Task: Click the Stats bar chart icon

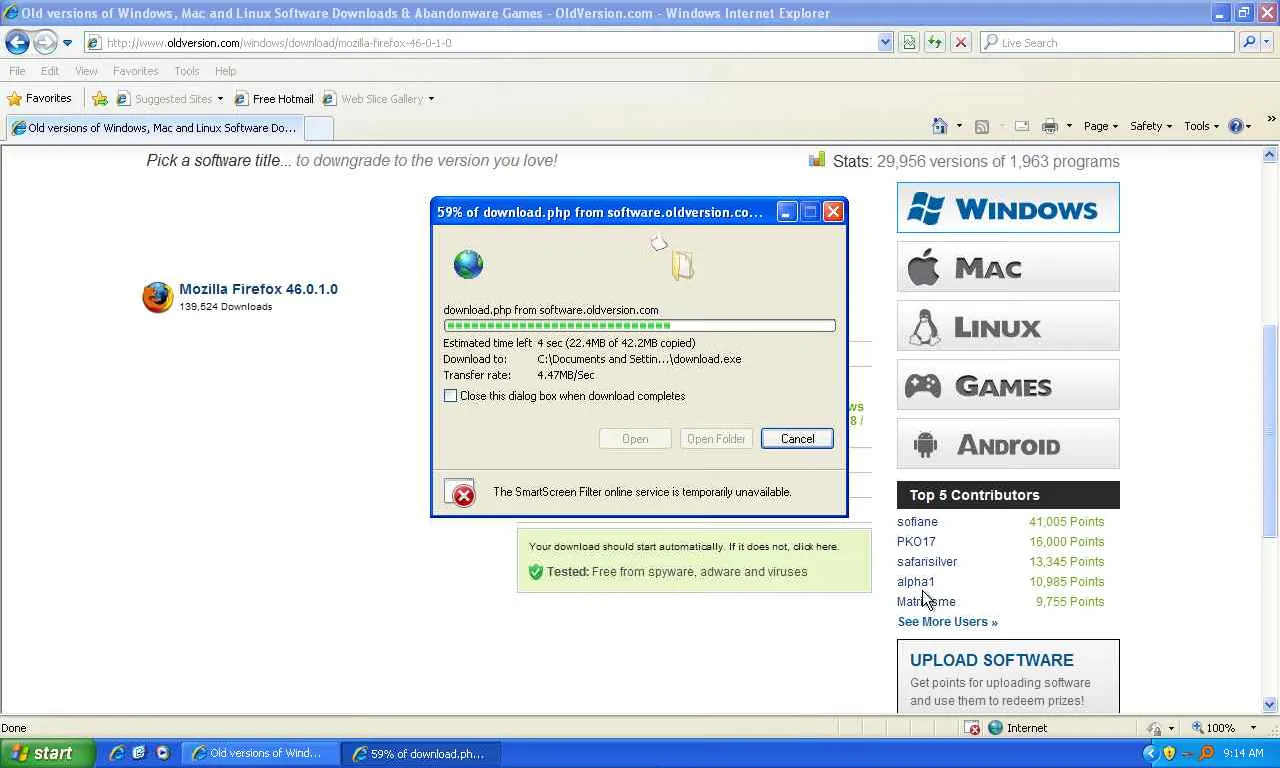Action: (817, 160)
